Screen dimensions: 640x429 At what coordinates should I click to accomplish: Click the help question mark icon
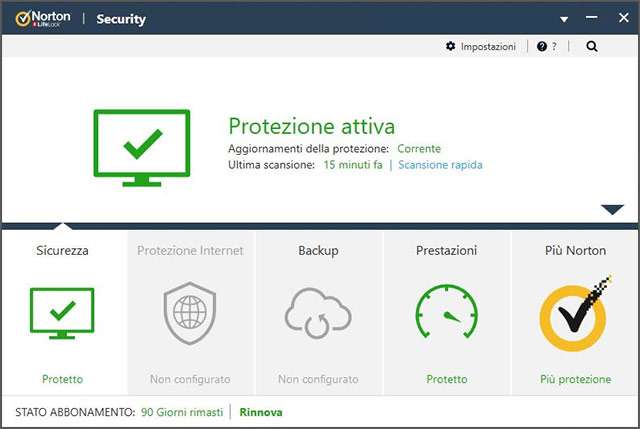click(542, 46)
